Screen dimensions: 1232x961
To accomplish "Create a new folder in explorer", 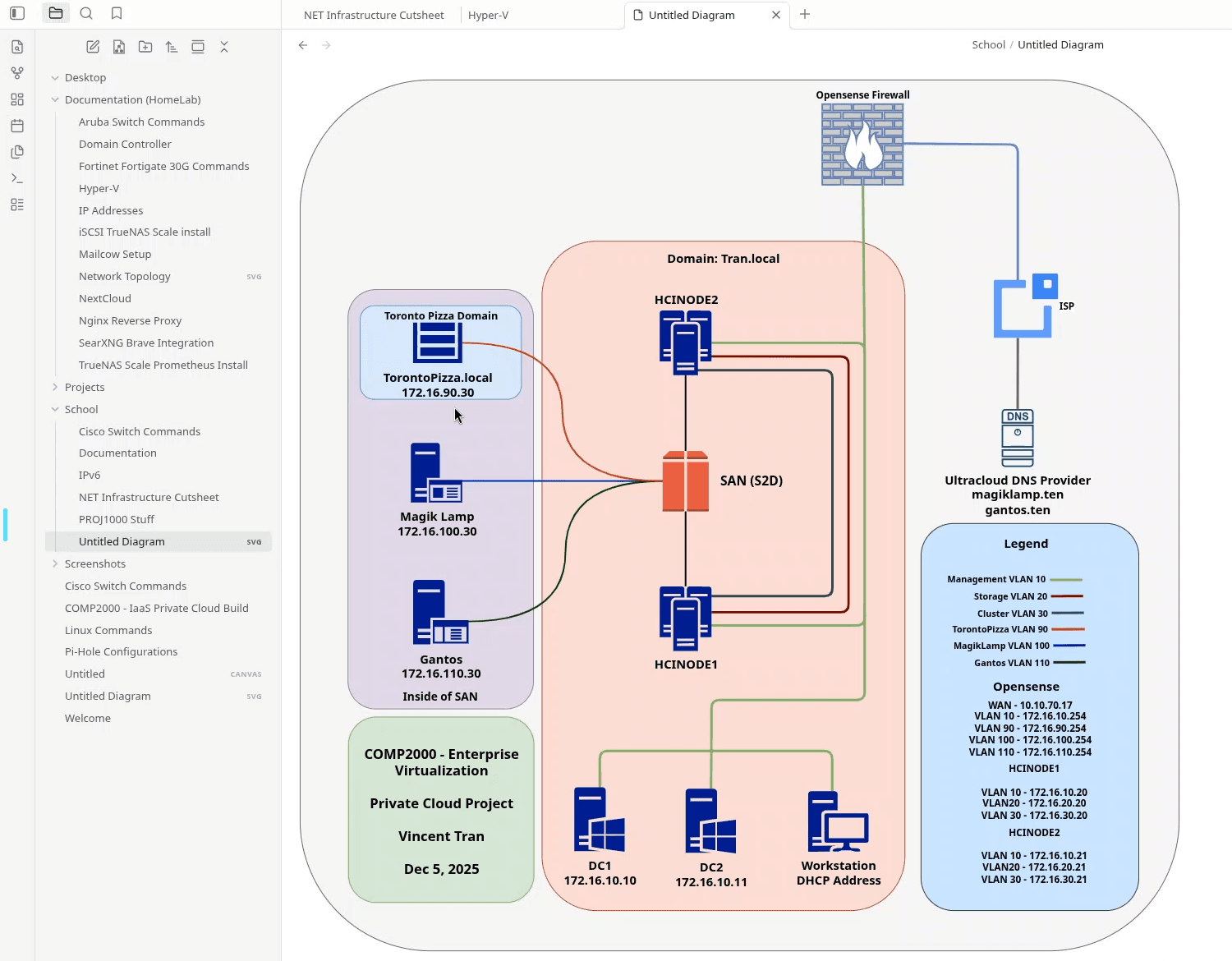I will 145,47.
